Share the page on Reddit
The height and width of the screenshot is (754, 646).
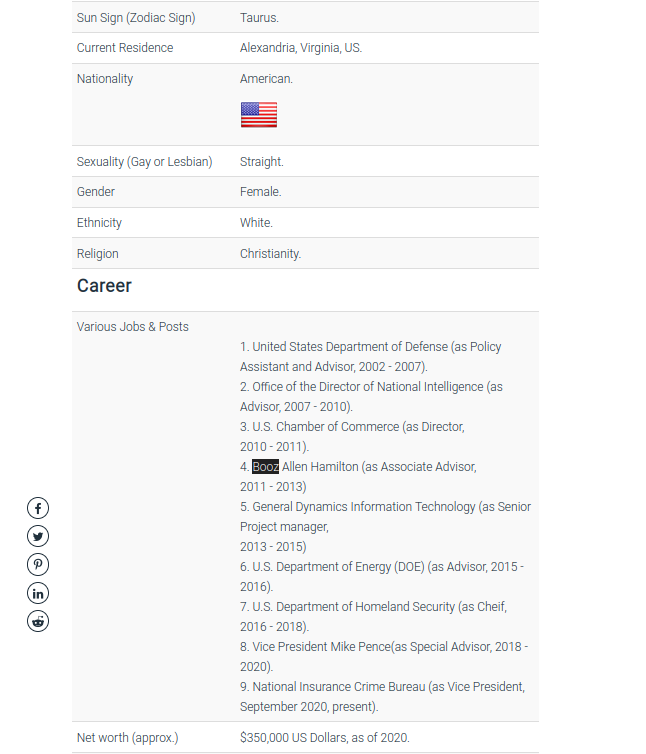click(x=38, y=621)
